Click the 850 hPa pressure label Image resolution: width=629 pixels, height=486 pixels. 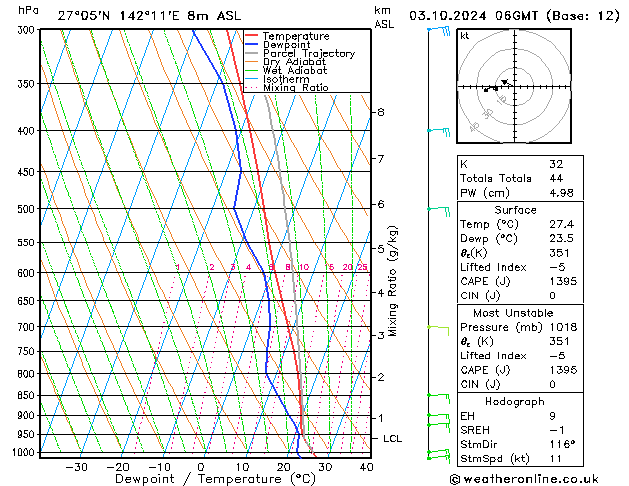pyautogui.click(x=28, y=395)
